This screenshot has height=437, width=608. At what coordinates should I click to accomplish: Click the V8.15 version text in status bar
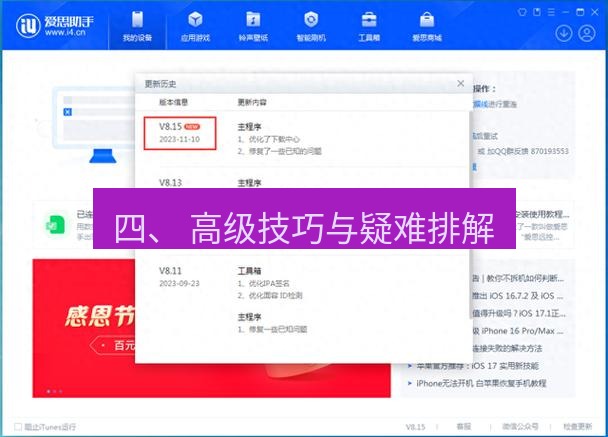(x=415, y=427)
